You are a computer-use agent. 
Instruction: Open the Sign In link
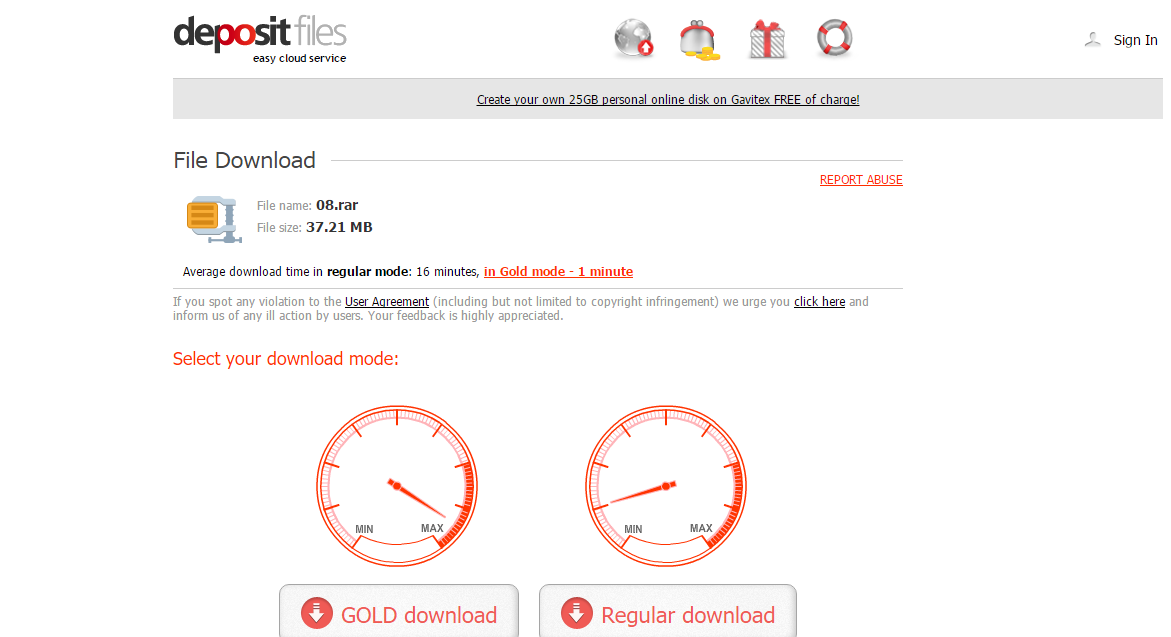click(x=1135, y=40)
